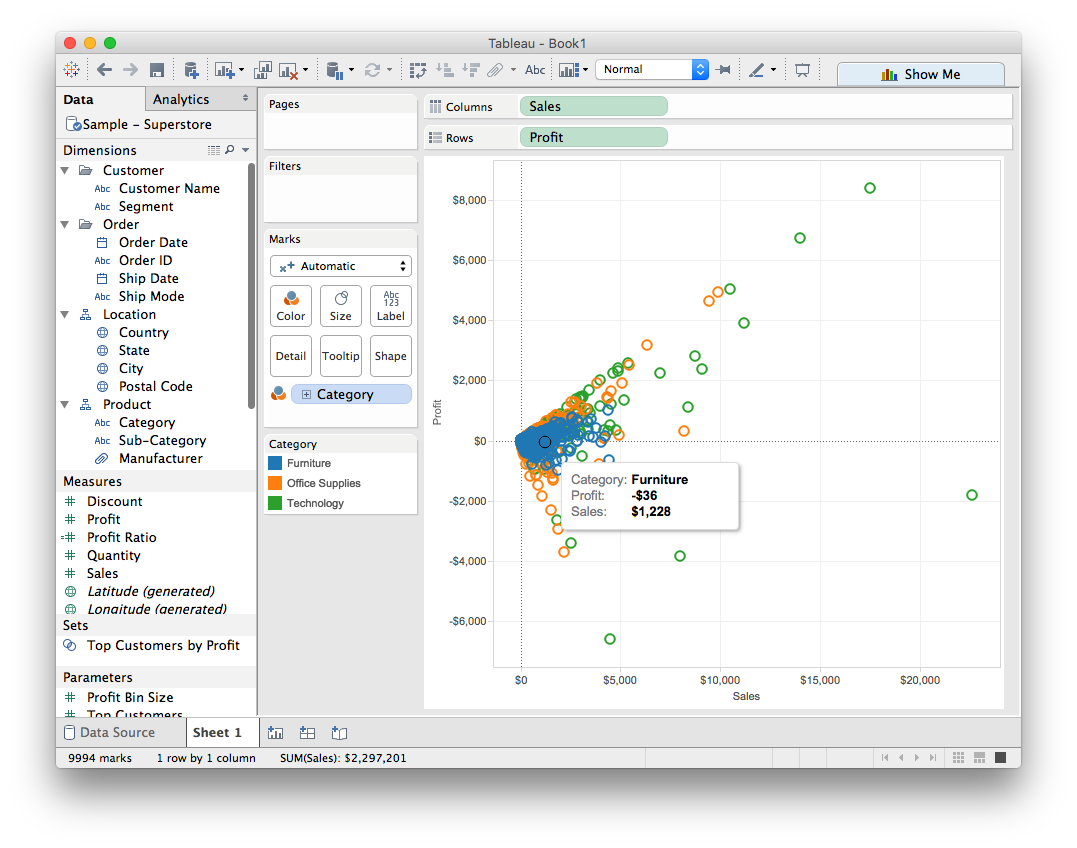Click the view cards chart icon
Screen dimensions: 1077x848
click(569, 70)
